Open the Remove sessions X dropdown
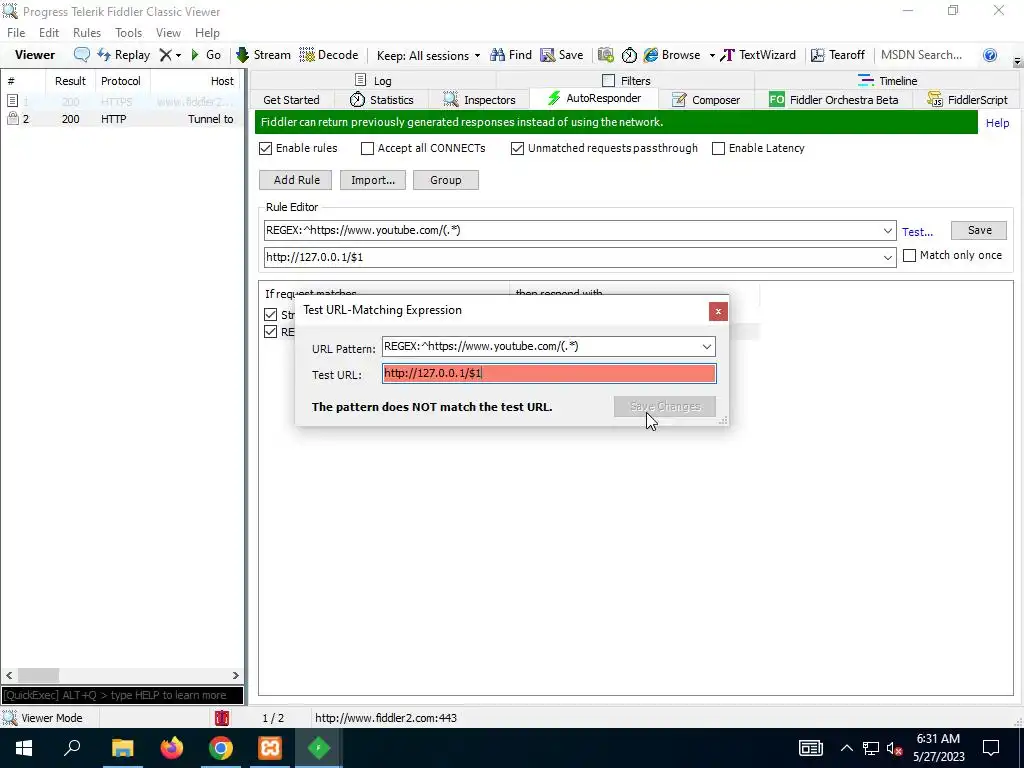 click(171, 55)
